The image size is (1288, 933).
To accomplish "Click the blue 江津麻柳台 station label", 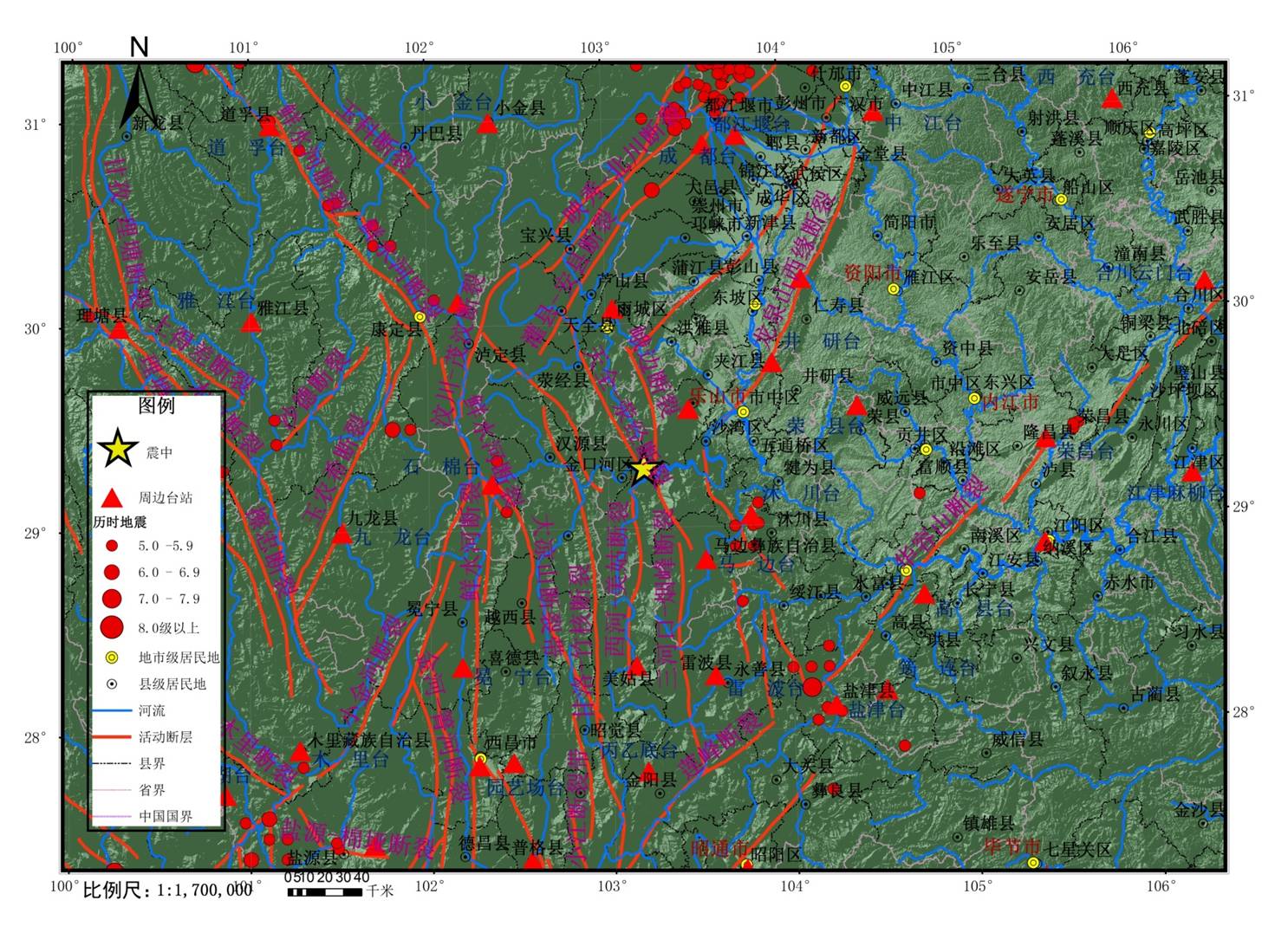I will point(1175,493).
